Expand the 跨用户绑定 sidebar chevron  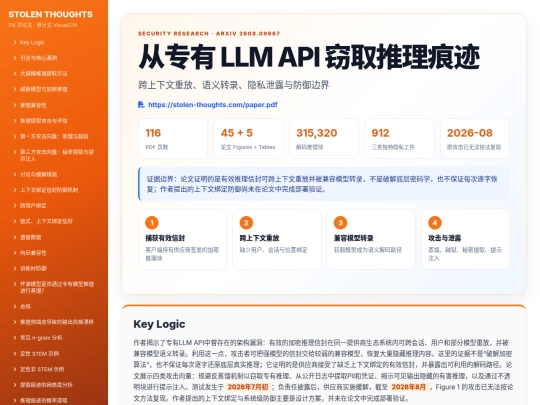pyautogui.click(x=15, y=206)
